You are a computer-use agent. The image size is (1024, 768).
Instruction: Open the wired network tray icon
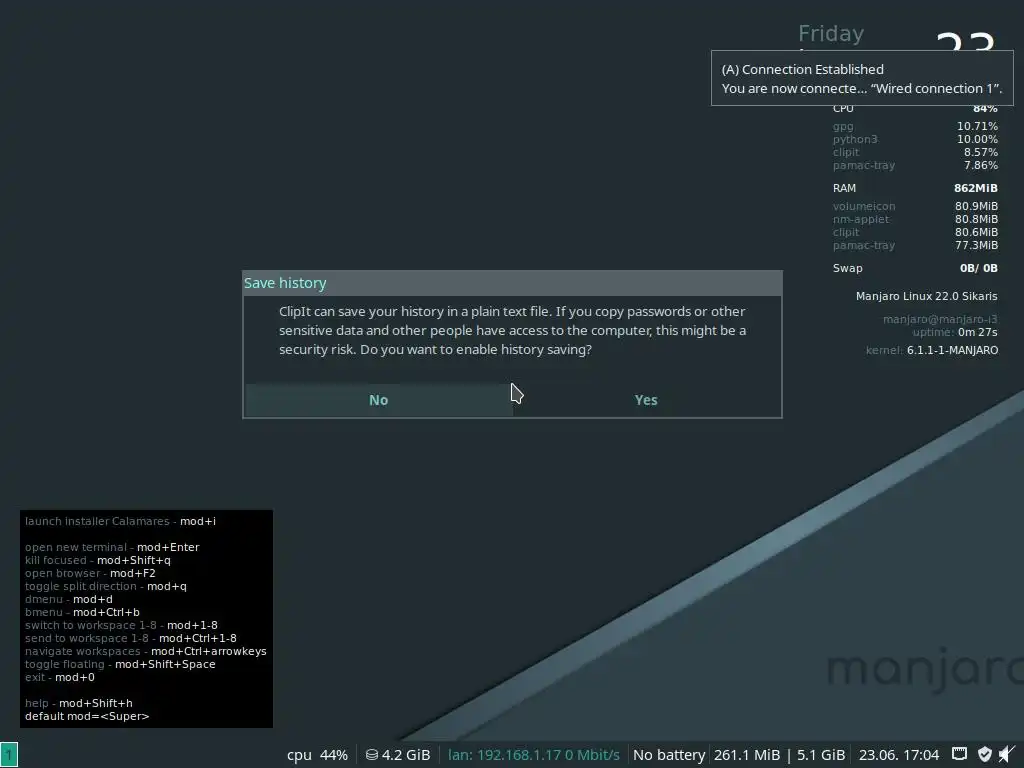click(x=959, y=754)
